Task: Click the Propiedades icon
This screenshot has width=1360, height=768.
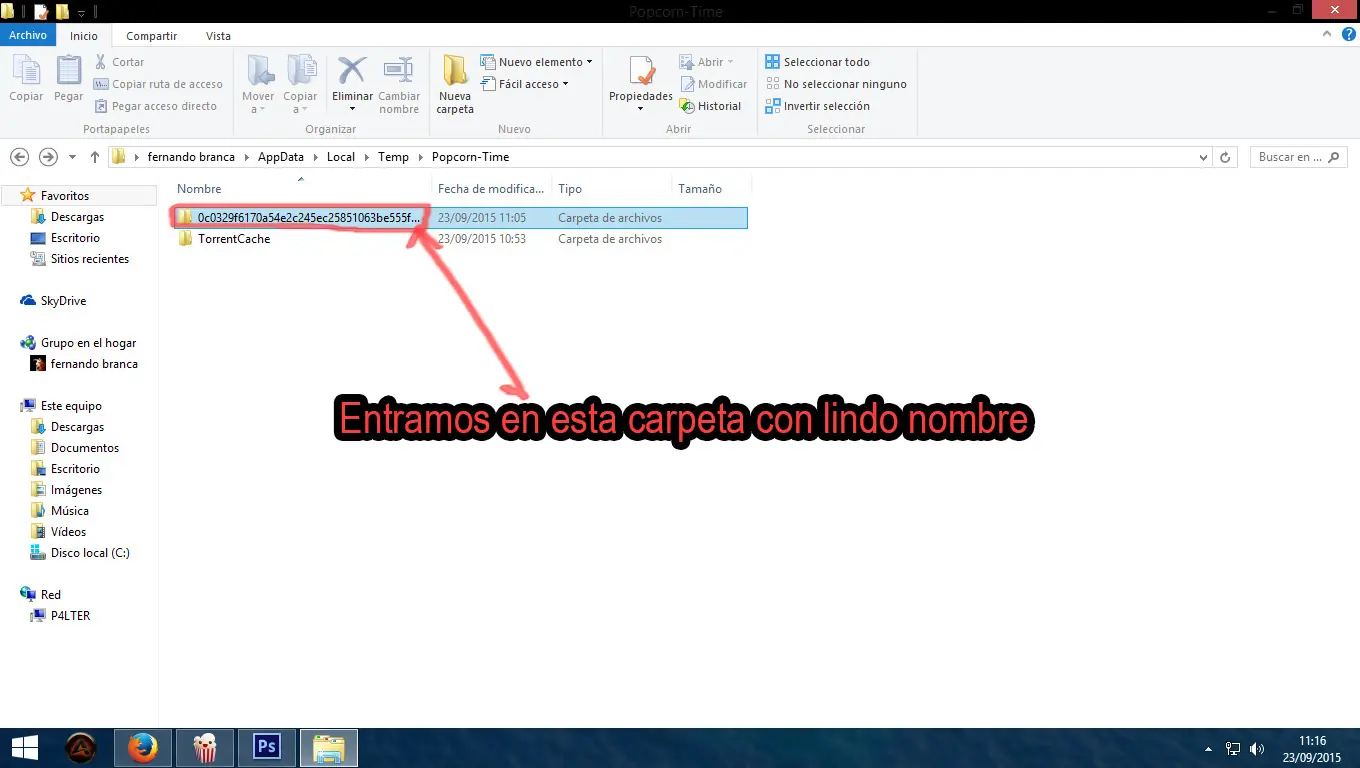Action: (641, 73)
